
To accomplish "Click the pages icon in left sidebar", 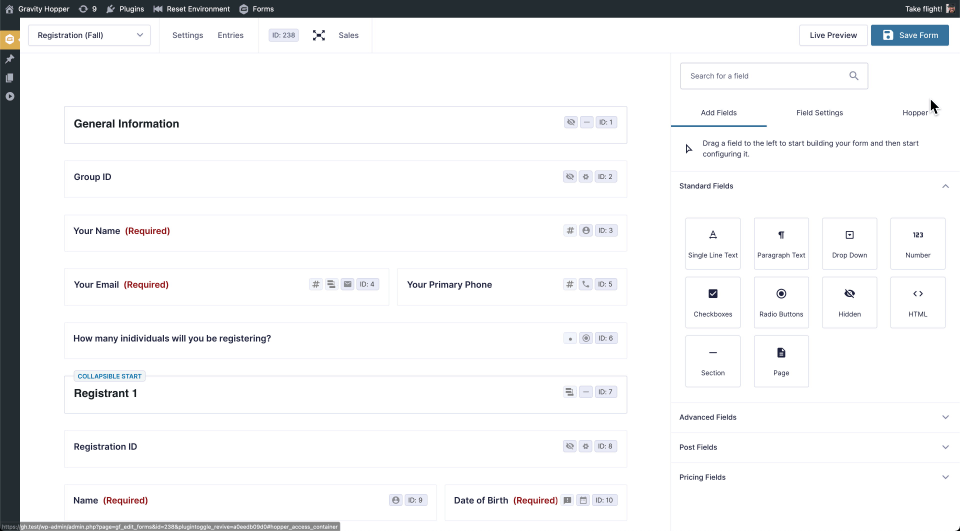I will point(9,78).
